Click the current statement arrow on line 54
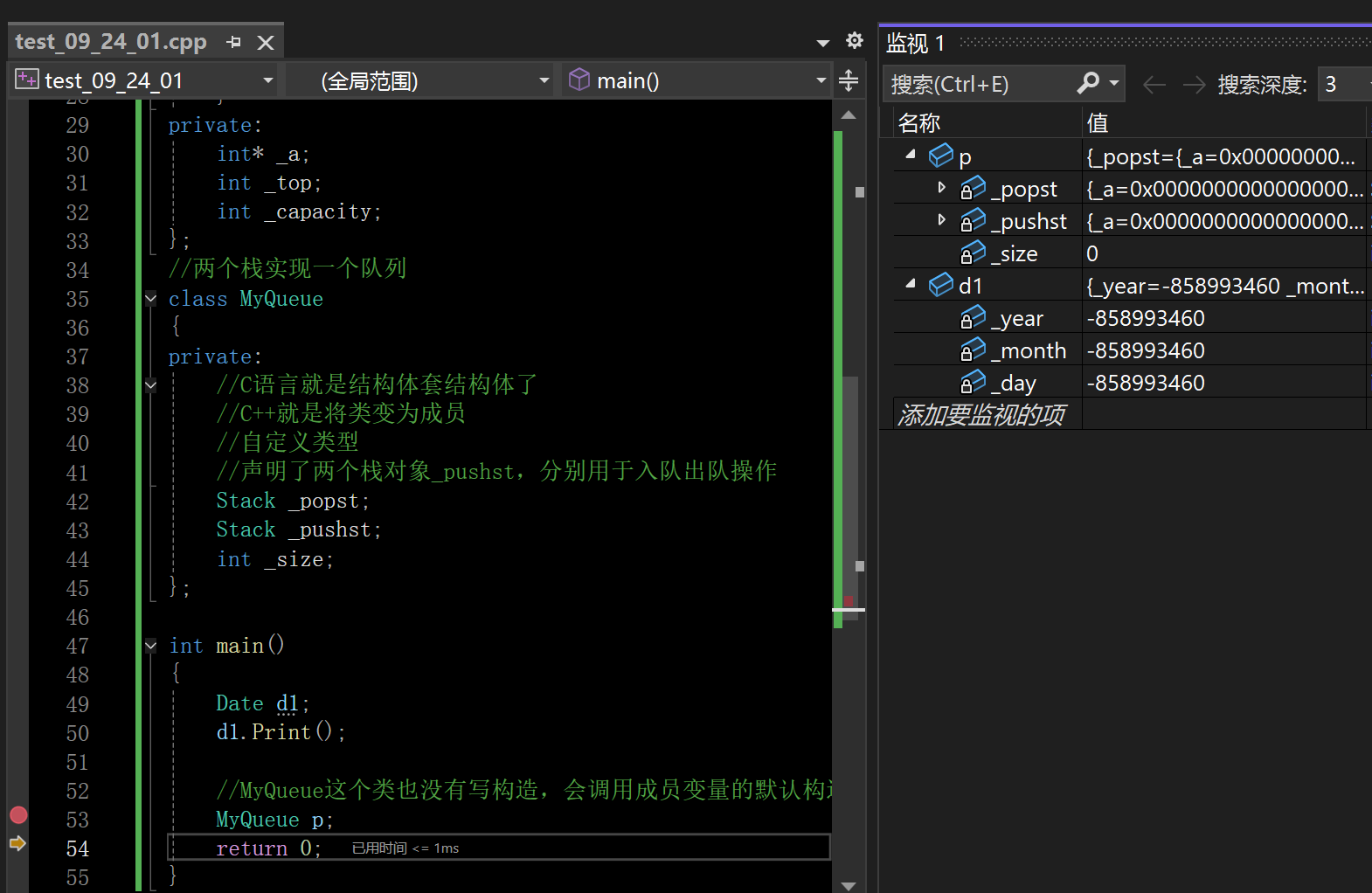Viewport: 1372px width, 893px height. [17, 843]
